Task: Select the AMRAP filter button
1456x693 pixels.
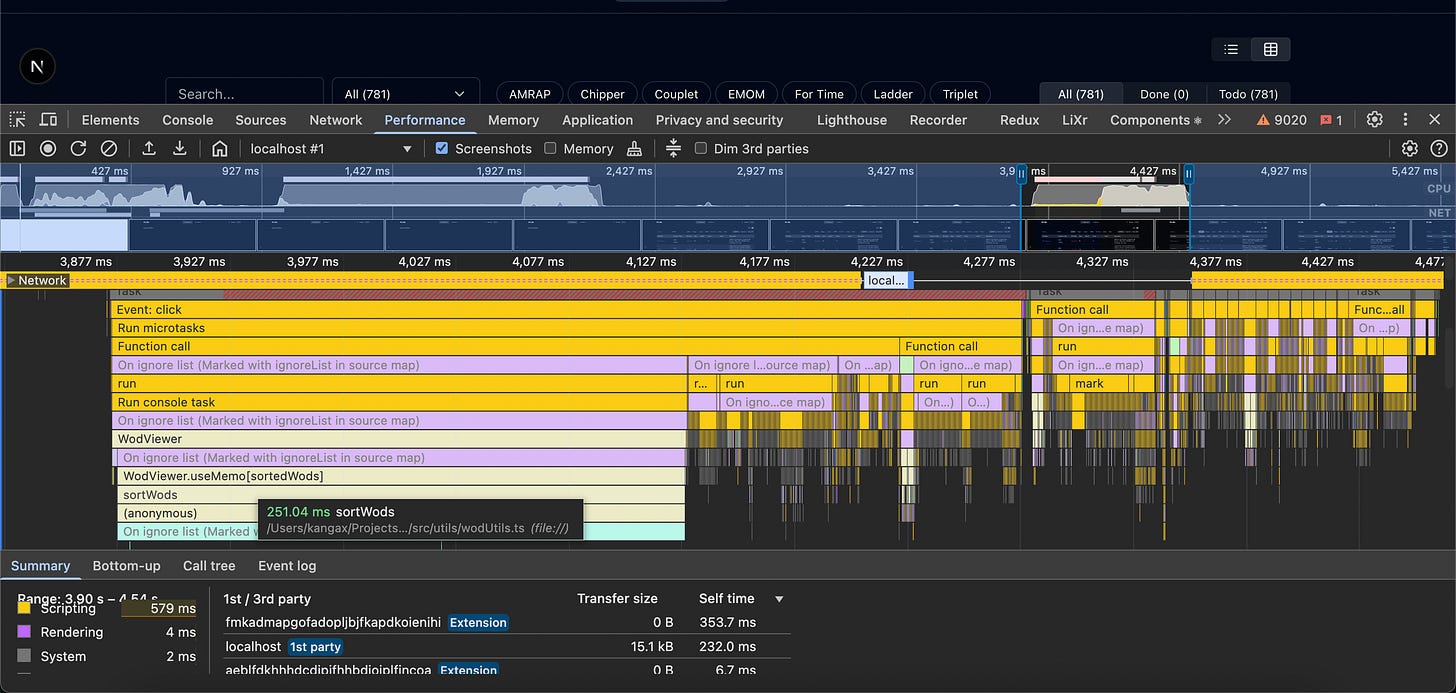Action: (530, 94)
